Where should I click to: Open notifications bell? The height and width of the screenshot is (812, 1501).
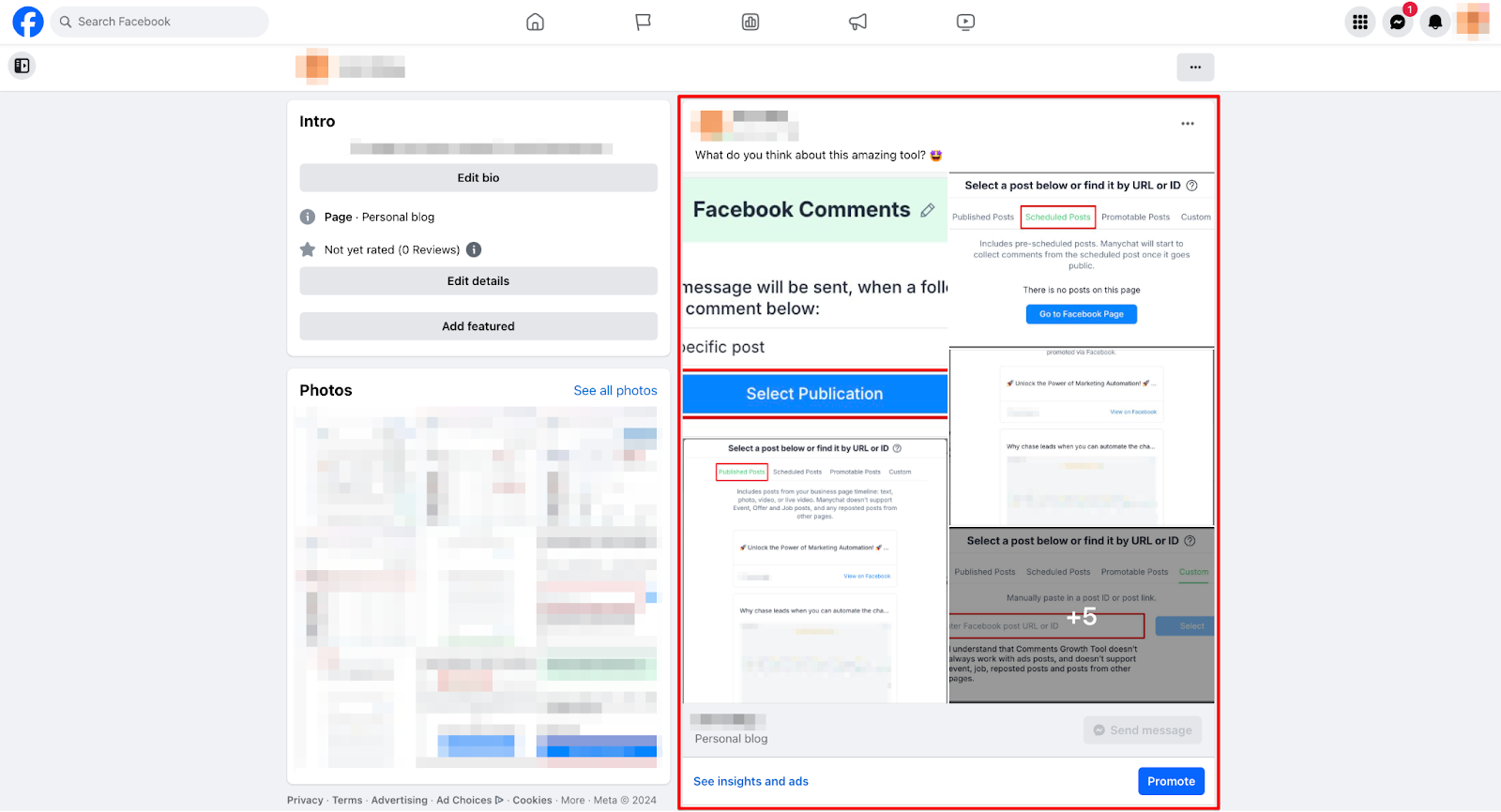click(1435, 22)
